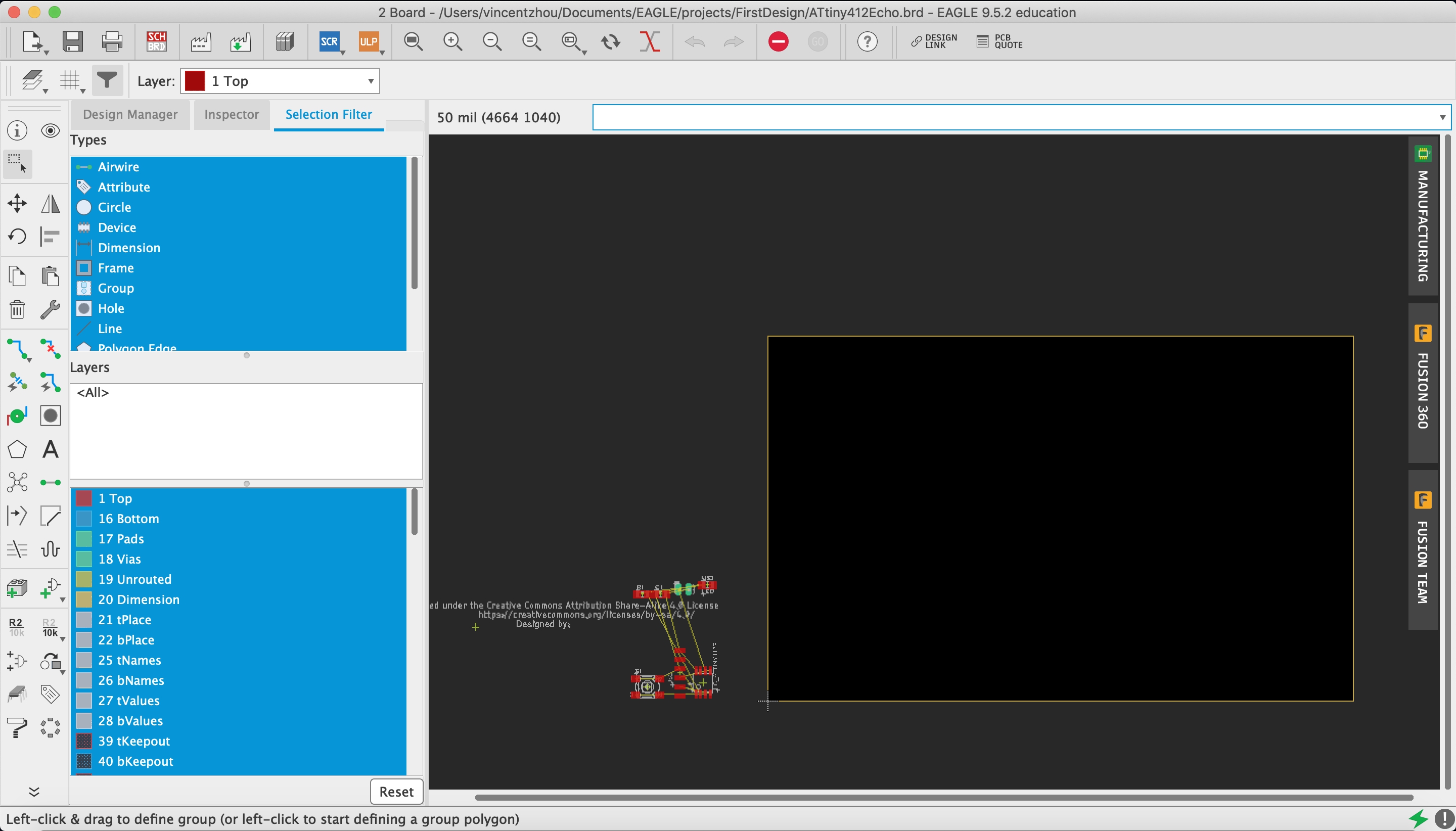Open the Inspector tab
1456x831 pixels.
click(x=231, y=114)
